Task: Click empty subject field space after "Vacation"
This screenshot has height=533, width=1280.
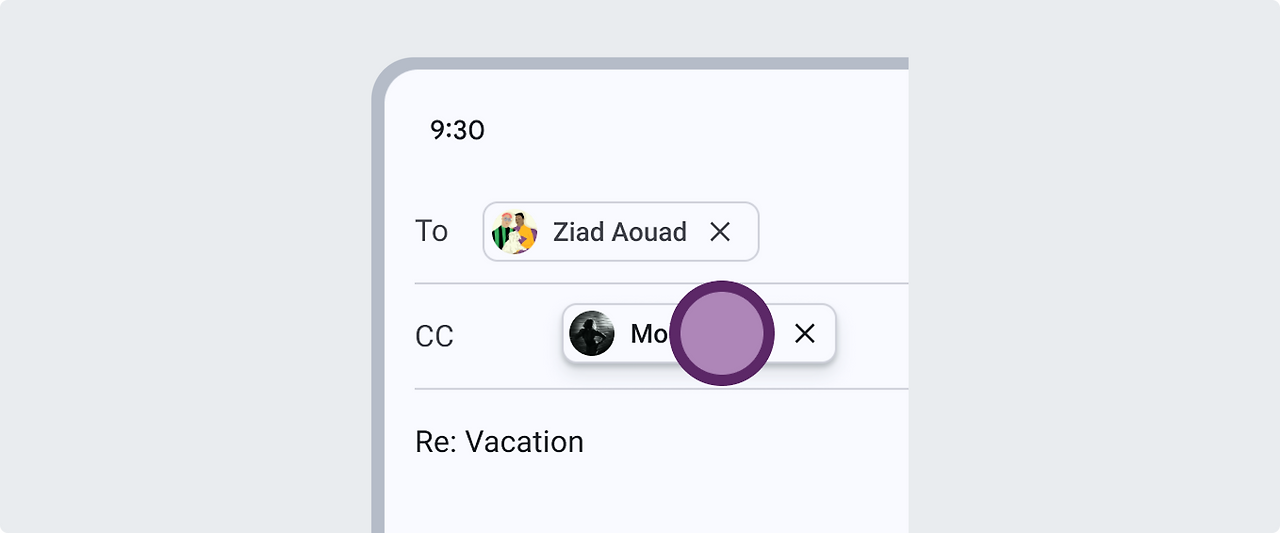Action: point(740,442)
